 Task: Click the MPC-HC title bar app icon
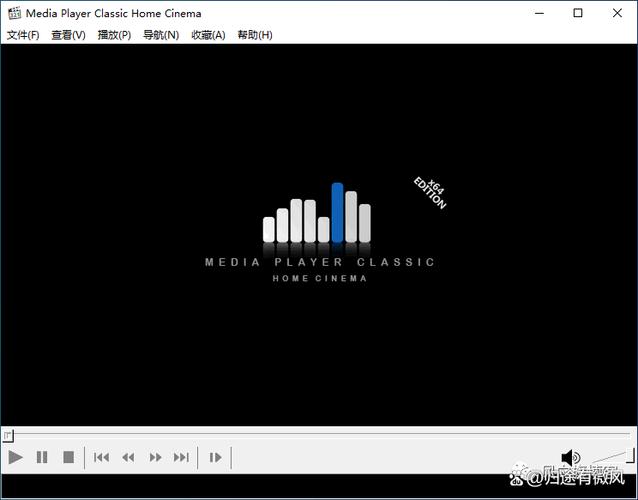[14, 13]
